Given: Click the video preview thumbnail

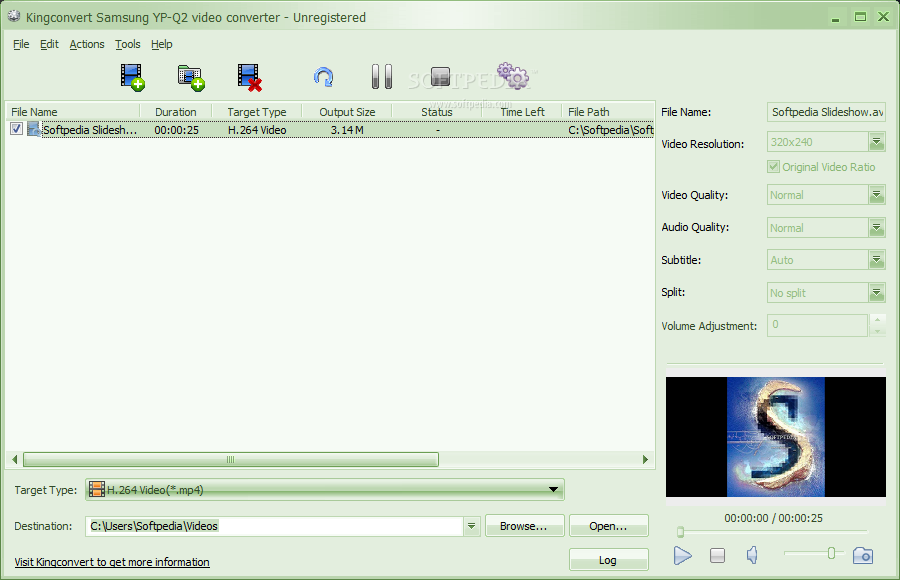Looking at the screenshot, I should click(x=775, y=436).
